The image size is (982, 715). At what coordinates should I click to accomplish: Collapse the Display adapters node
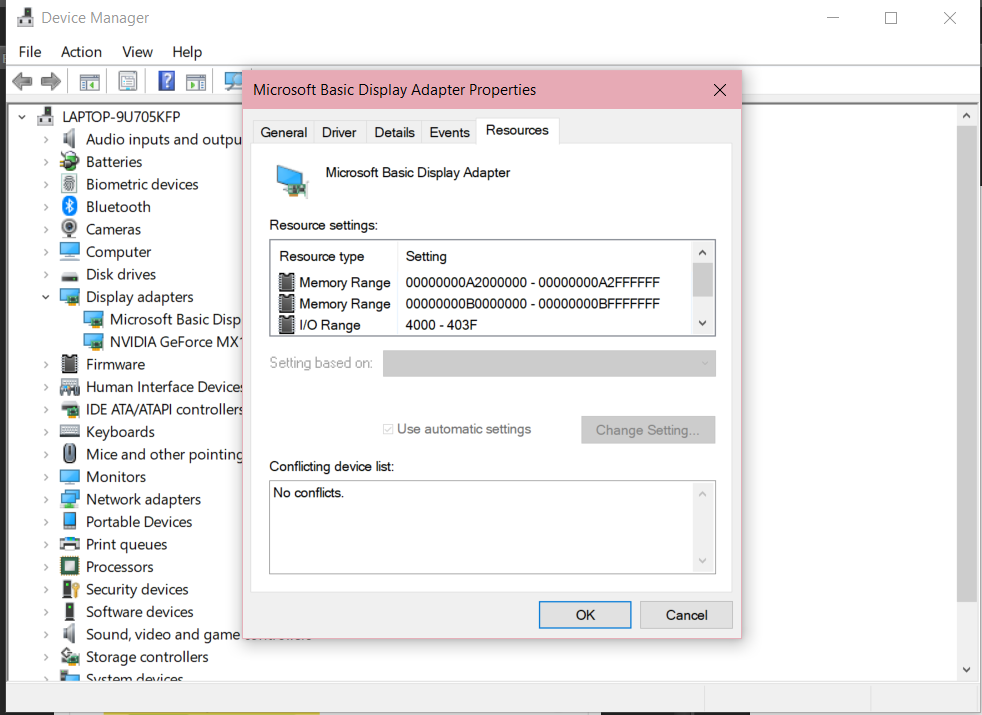46,297
